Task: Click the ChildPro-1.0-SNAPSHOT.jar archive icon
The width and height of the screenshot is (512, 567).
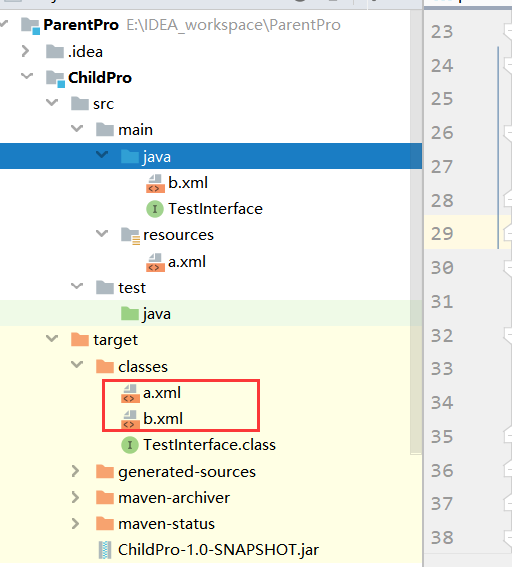Action: coord(105,550)
